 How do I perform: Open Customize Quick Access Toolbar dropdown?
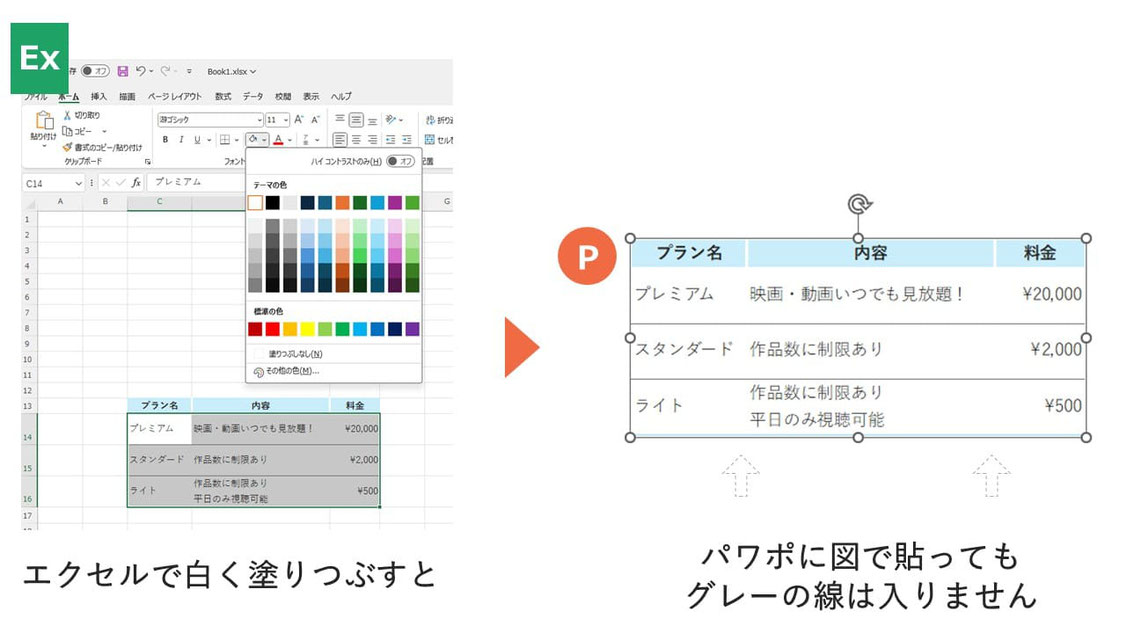pos(189,71)
